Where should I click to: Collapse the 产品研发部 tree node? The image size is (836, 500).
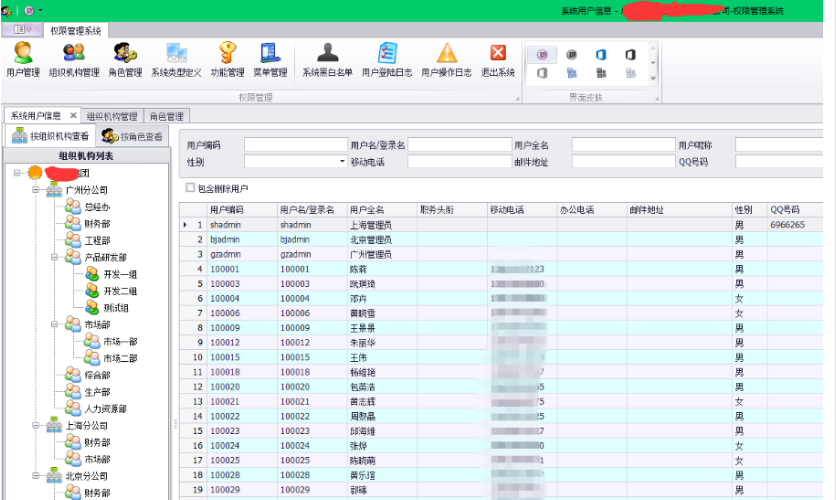[x=52, y=257]
